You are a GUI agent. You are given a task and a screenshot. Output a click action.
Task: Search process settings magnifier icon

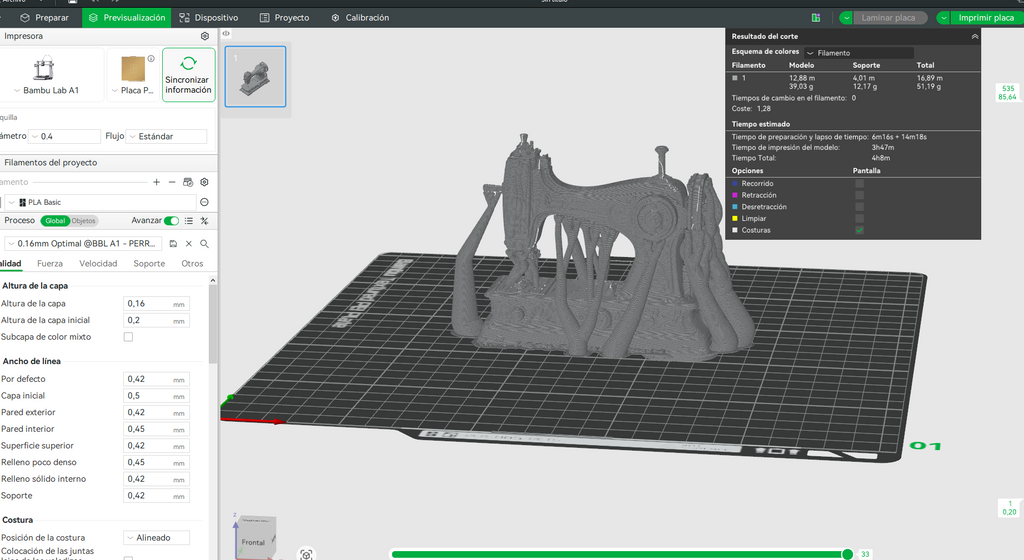(204, 243)
